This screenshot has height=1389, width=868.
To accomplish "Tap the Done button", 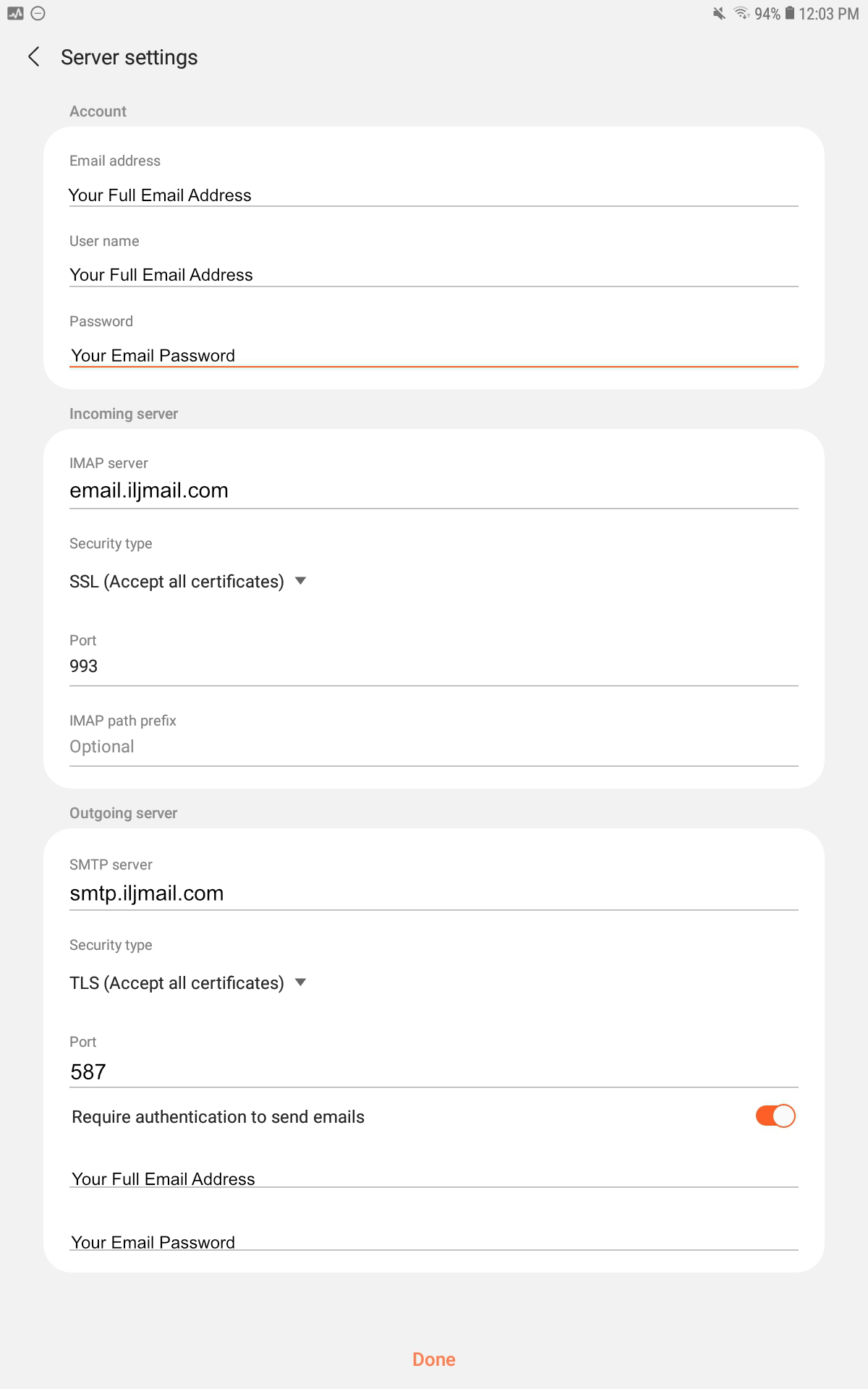I will [434, 1359].
